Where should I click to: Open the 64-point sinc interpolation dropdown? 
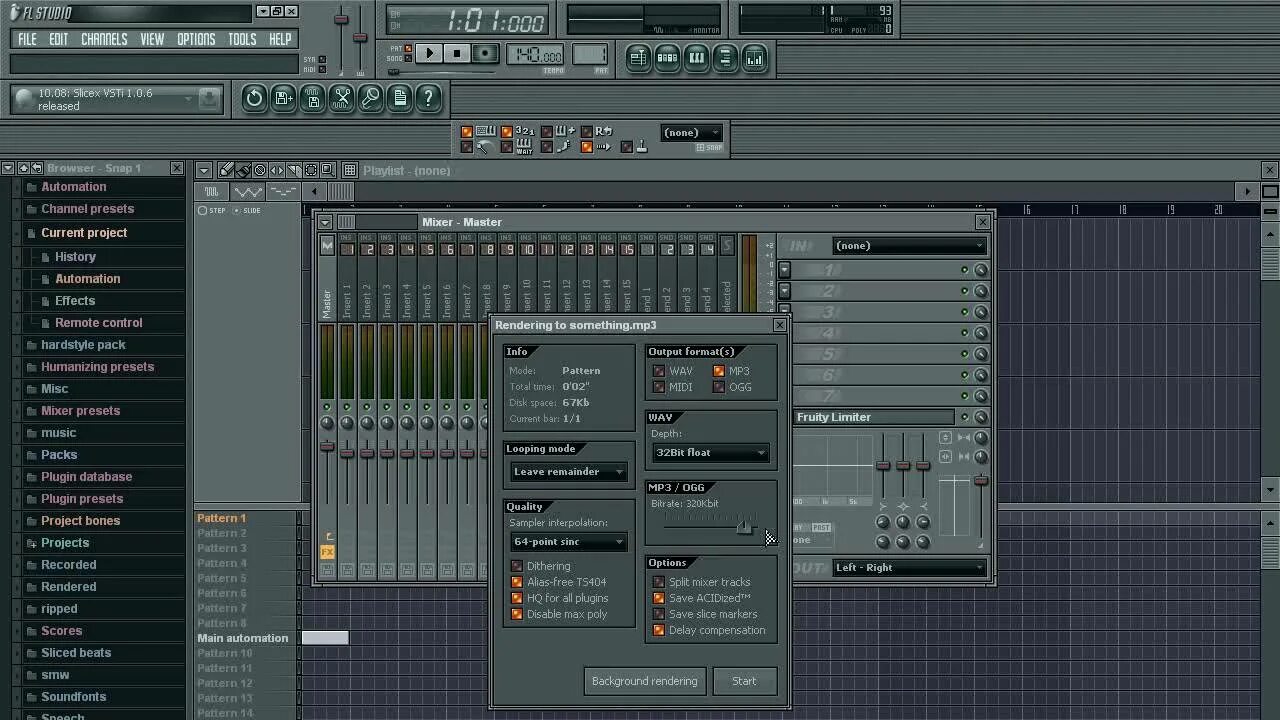(569, 542)
